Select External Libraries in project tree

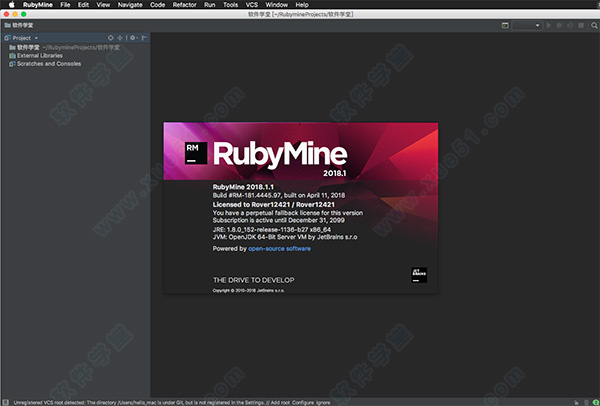pos(36,55)
